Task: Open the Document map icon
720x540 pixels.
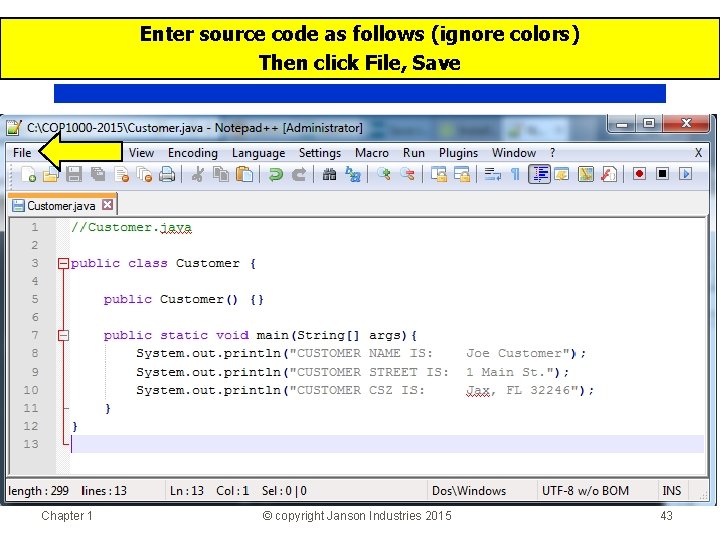Action: coord(585,174)
